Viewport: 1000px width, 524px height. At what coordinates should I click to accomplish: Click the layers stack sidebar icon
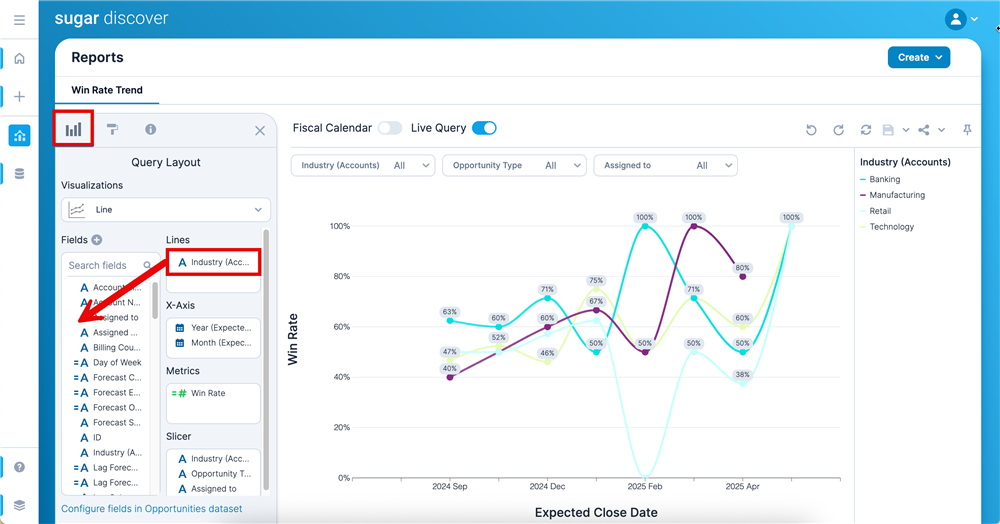click(19, 506)
